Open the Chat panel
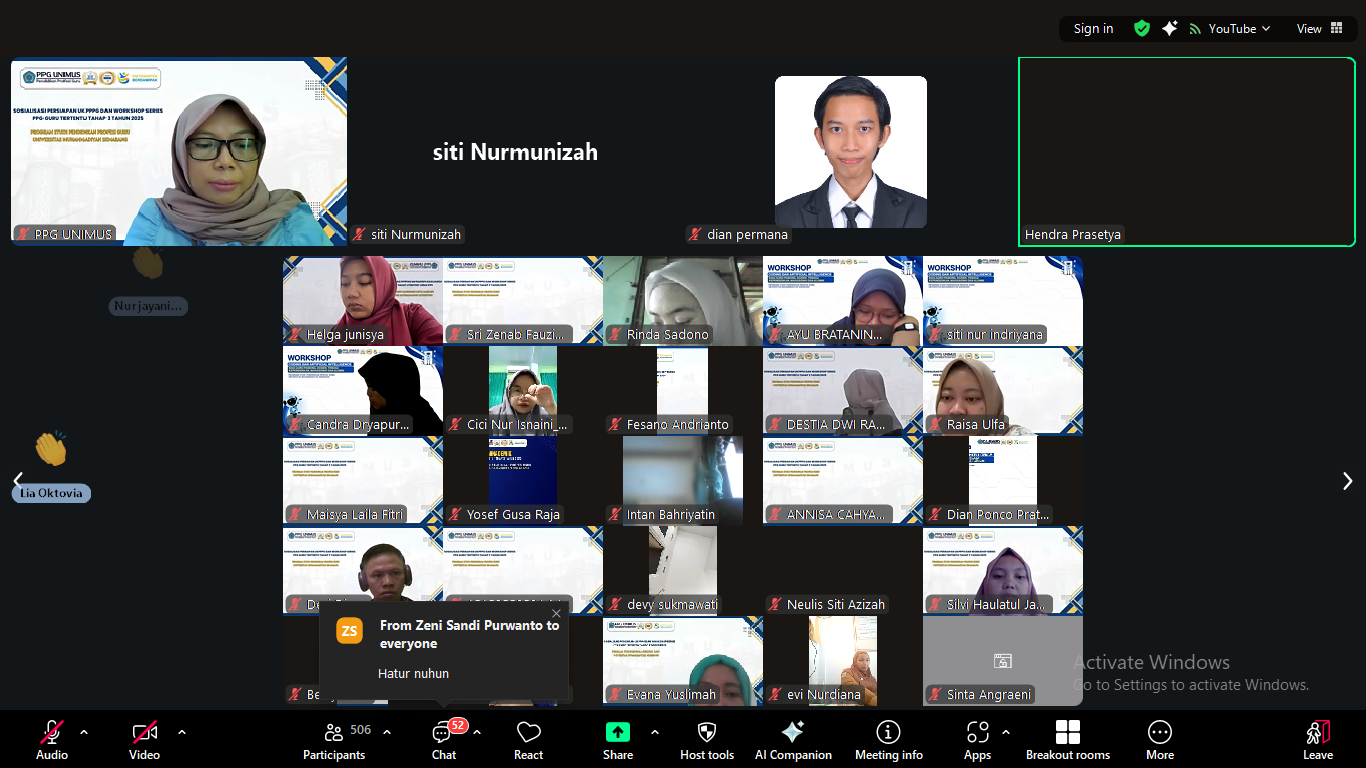Viewport: 1366px width, 768px height. tap(443, 740)
